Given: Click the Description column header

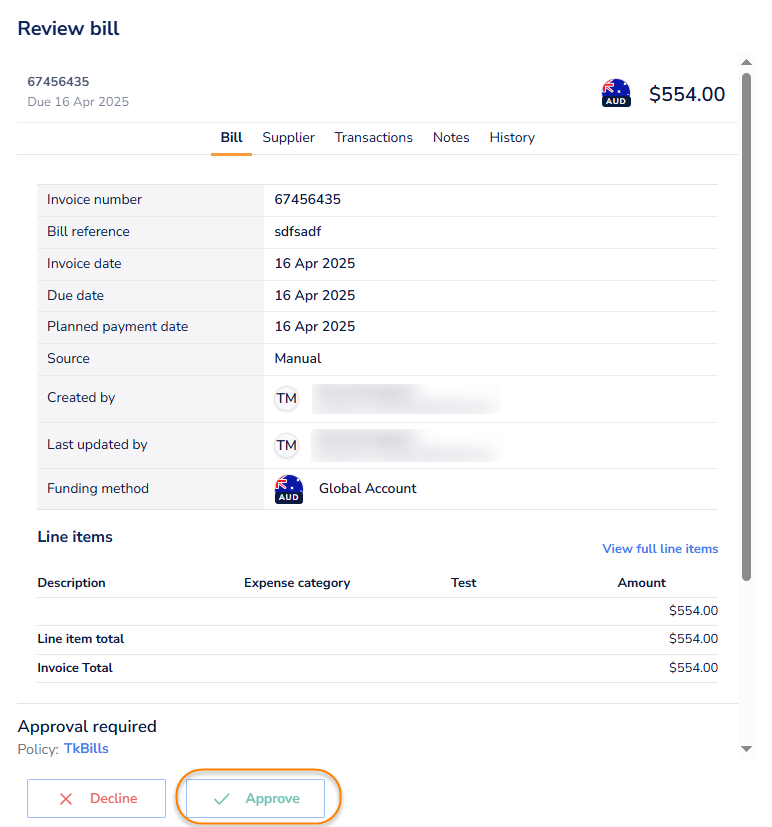Looking at the screenshot, I should pyautogui.click(x=71, y=583).
